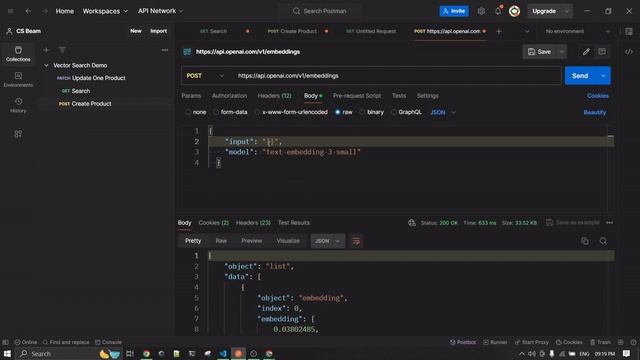Open response panel three-dot menu
Viewport: 640px width, 360px height.
[609, 223]
